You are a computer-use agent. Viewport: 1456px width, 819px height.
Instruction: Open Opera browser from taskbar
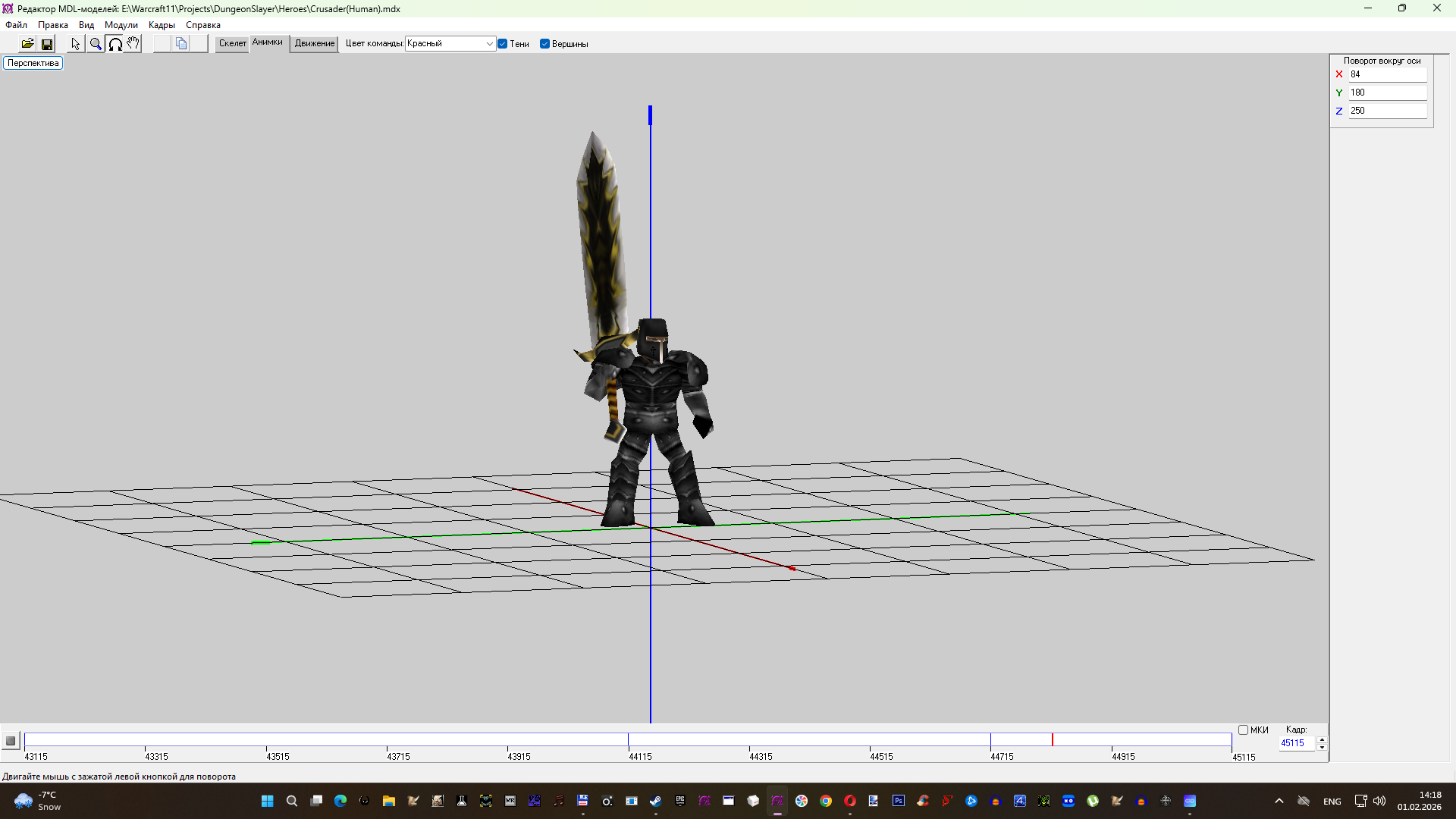click(x=850, y=801)
